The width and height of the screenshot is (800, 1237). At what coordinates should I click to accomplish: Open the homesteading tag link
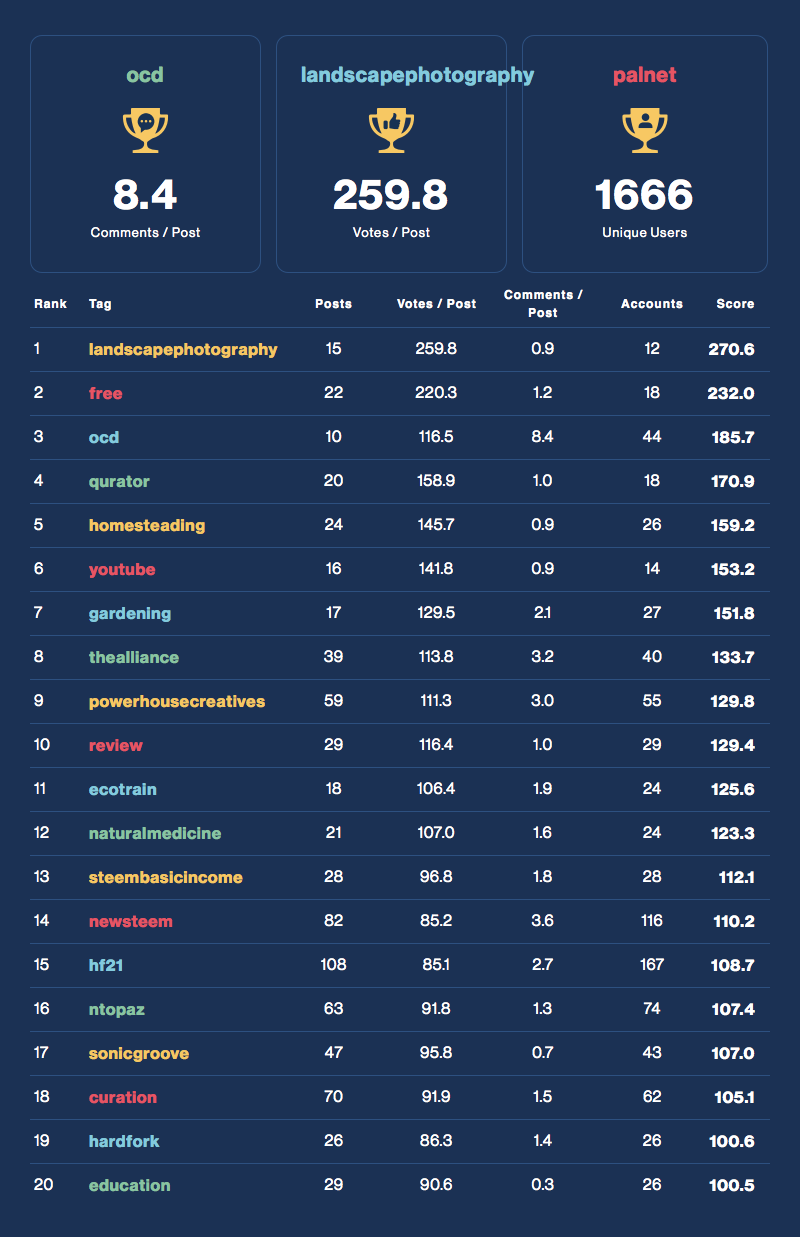pyautogui.click(x=146, y=525)
